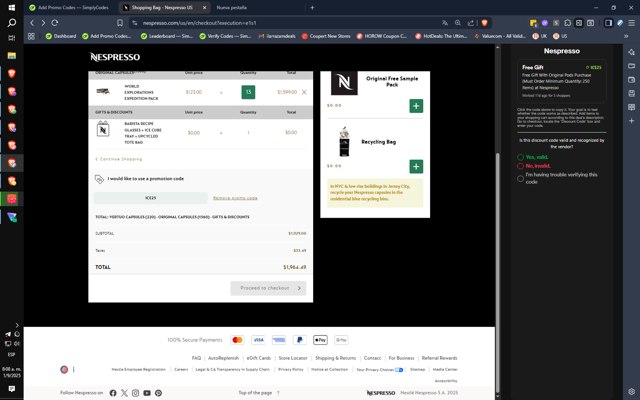Viewport: 640px width, 400px height.
Task: Select 'I'm having trouble verifying this code' option
Action: [x=520, y=178]
